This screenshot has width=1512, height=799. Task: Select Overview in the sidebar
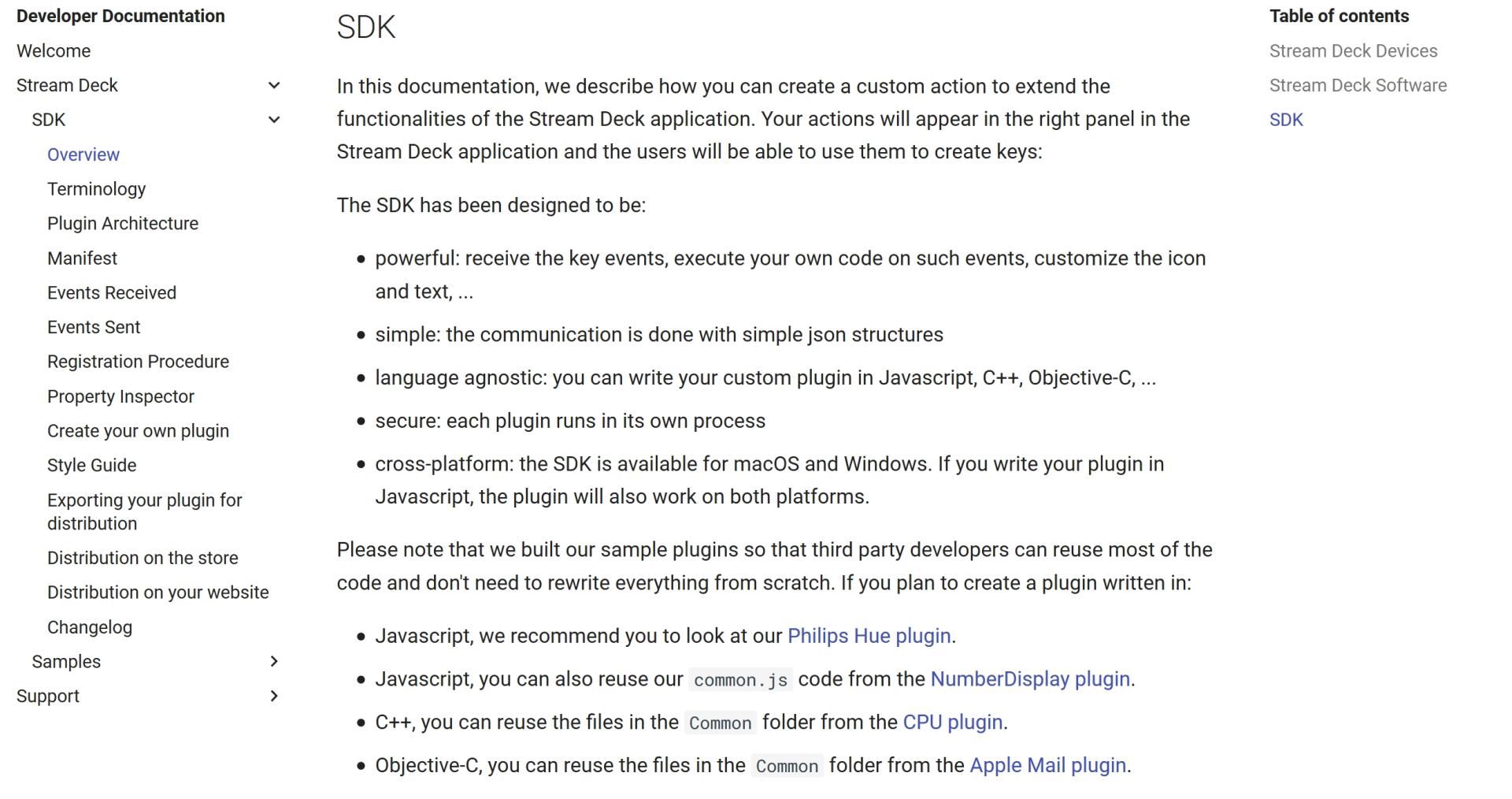click(x=83, y=155)
